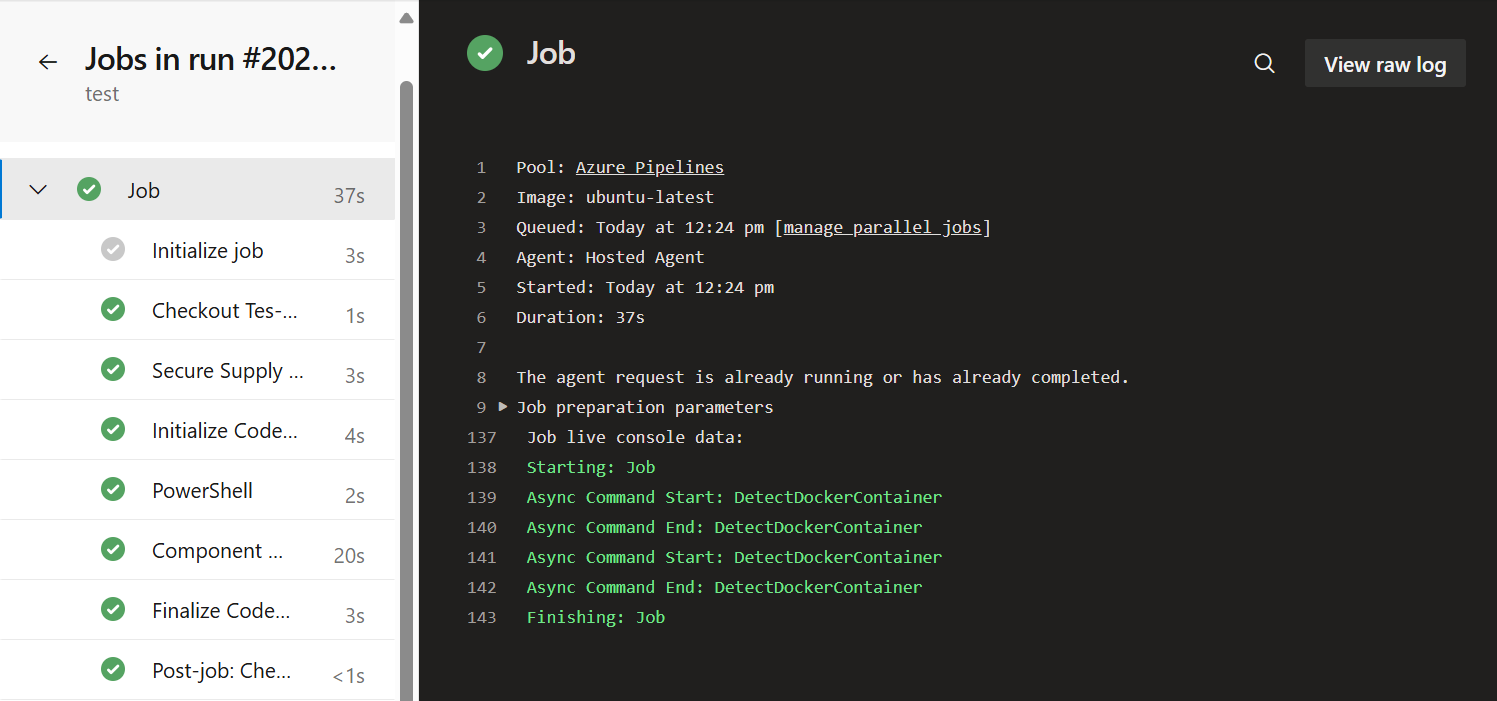Click the grey status icon for Initialize job

(x=113, y=250)
